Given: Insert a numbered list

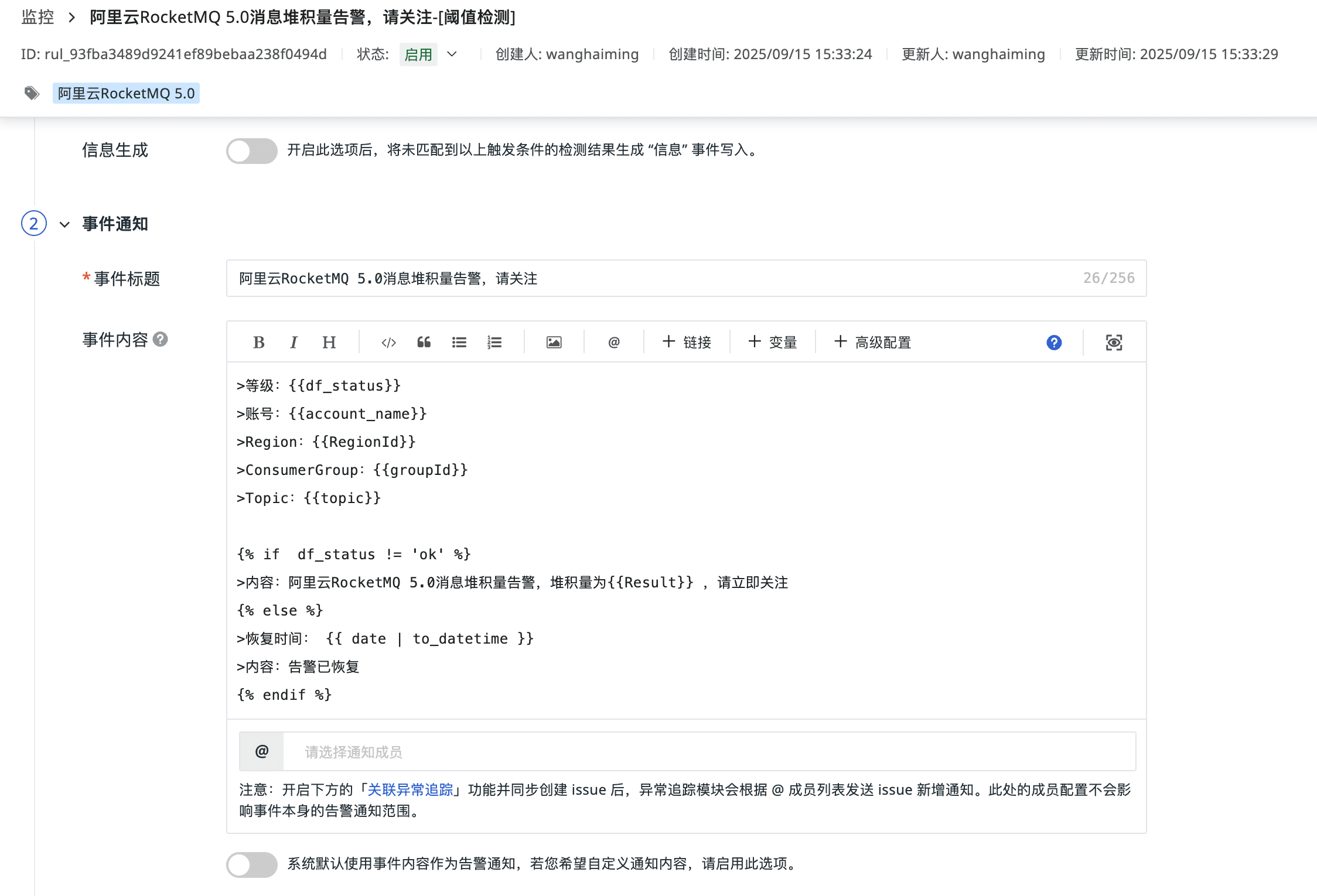Looking at the screenshot, I should 494,343.
